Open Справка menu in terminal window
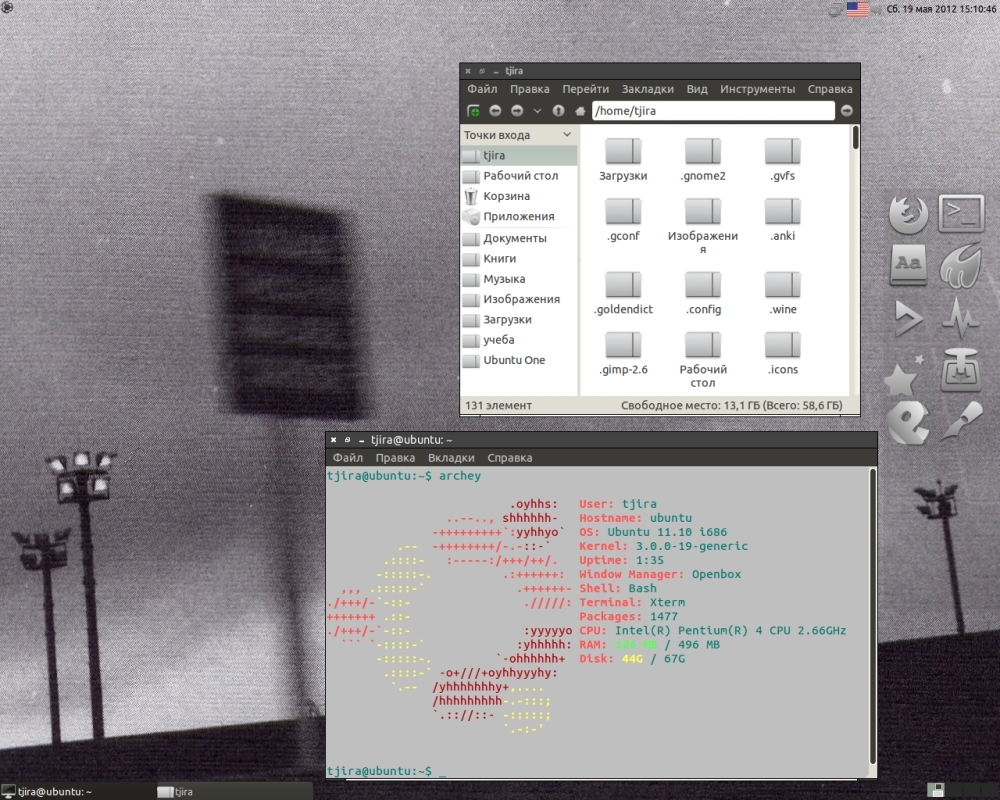Viewport: 1000px width, 800px height. [510, 458]
